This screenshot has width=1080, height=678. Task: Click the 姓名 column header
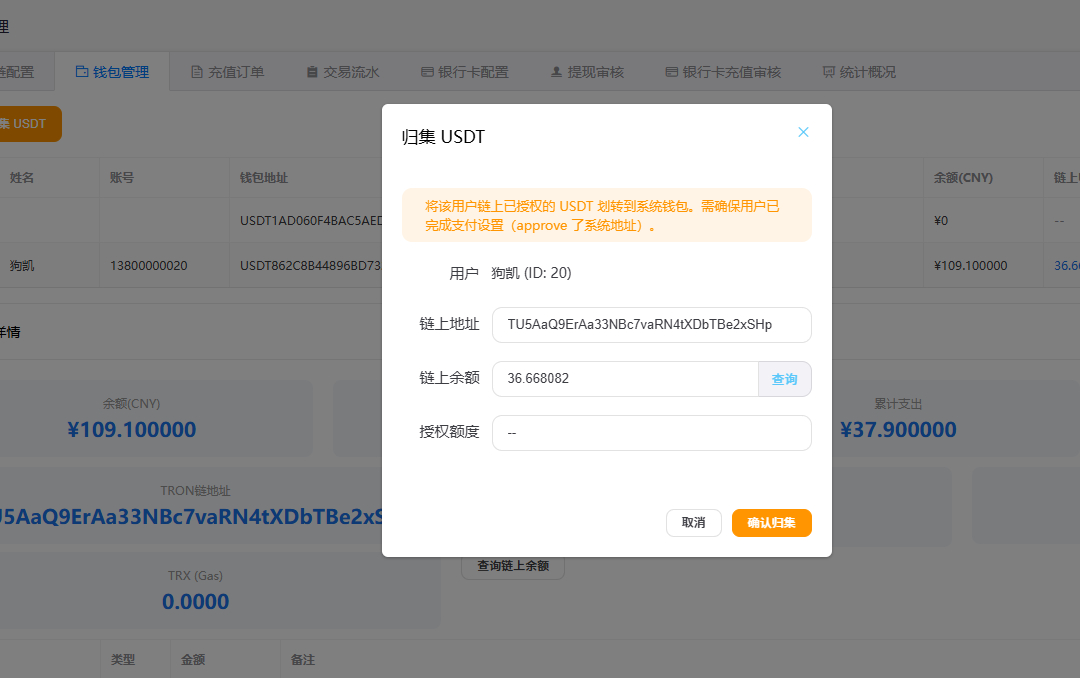(22, 178)
